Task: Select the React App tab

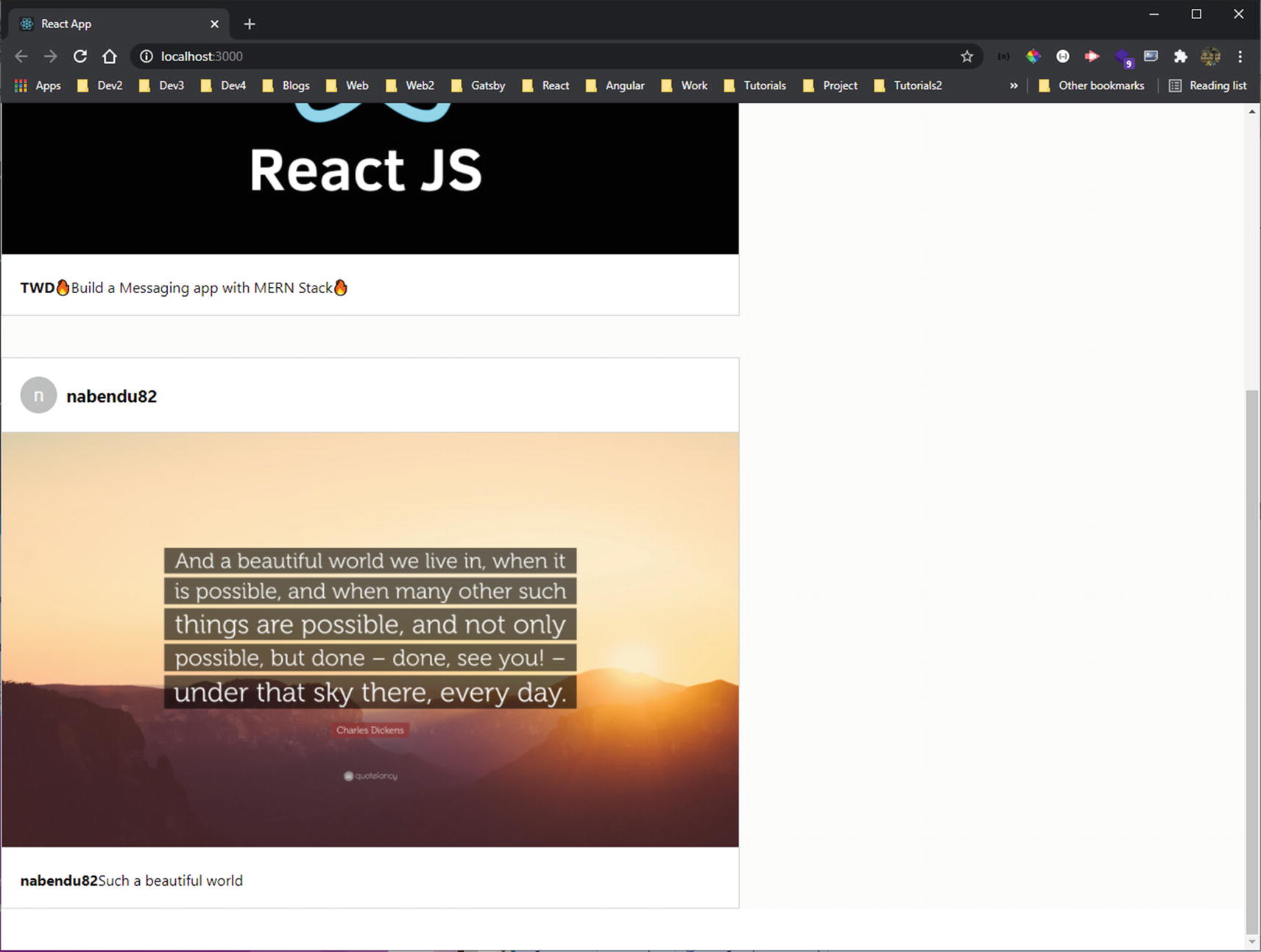Action: coord(110,24)
